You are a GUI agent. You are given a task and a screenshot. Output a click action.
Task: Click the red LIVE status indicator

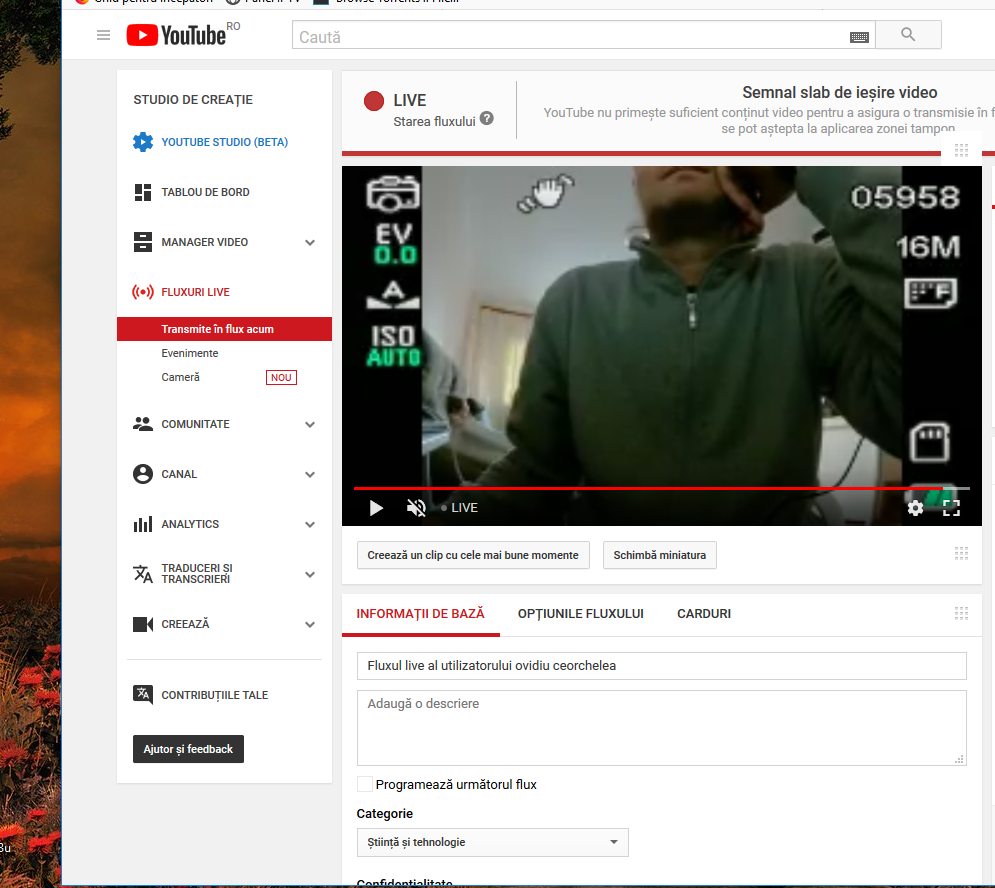374,101
